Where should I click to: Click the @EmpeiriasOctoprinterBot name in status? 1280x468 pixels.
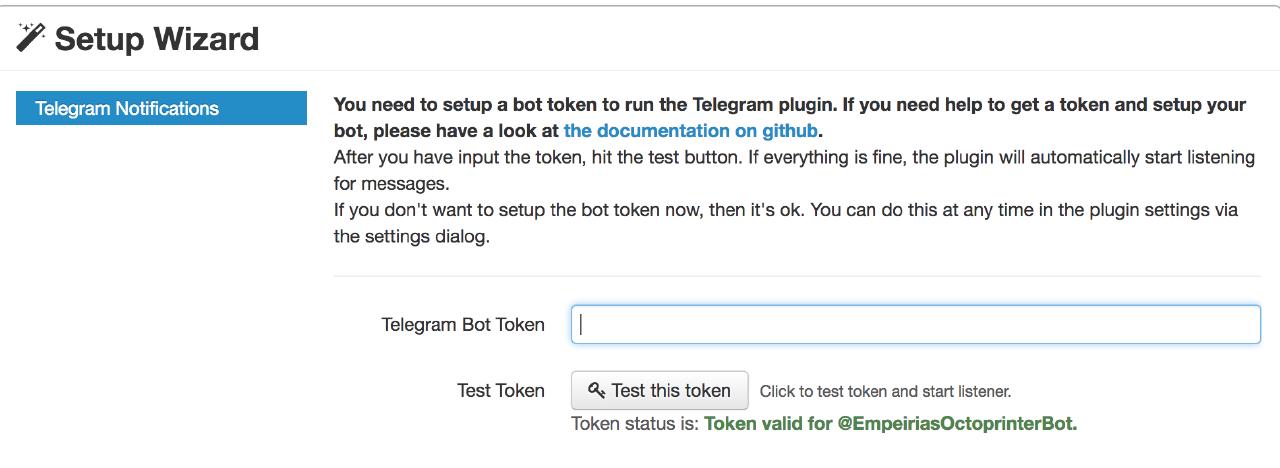coord(956,424)
